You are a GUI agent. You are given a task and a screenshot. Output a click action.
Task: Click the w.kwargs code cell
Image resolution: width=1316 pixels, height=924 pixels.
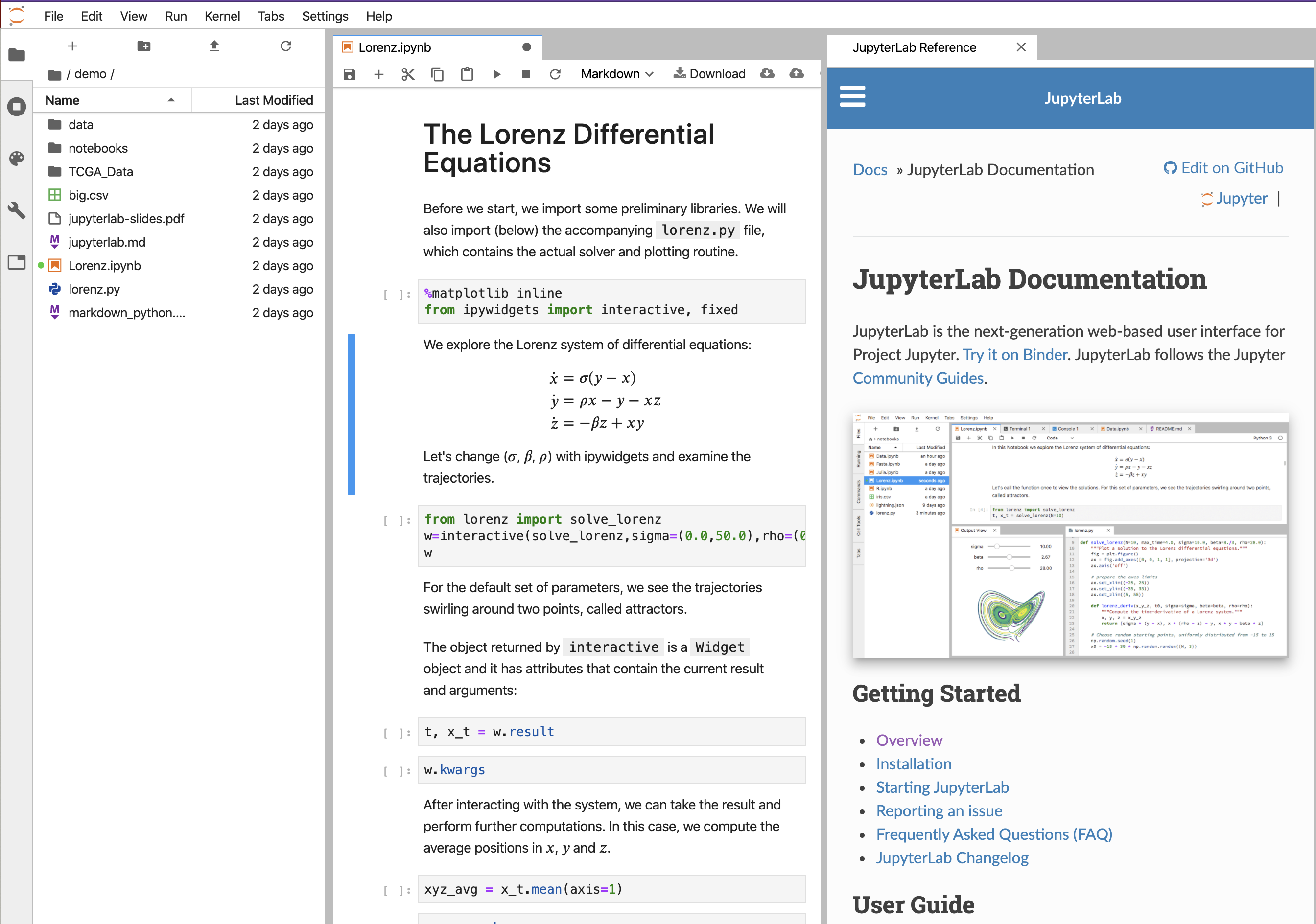611,770
